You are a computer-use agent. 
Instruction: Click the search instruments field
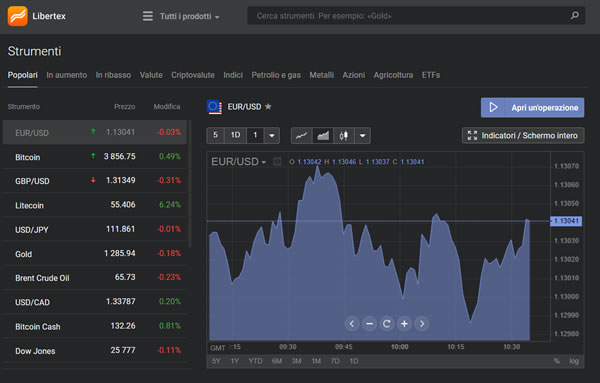[416, 16]
